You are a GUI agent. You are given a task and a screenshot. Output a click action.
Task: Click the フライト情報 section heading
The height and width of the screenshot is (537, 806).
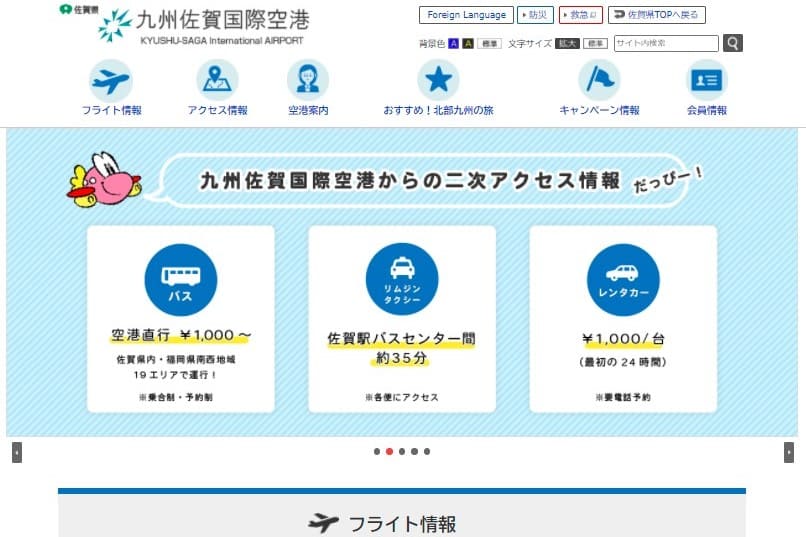(x=402, y=524)
